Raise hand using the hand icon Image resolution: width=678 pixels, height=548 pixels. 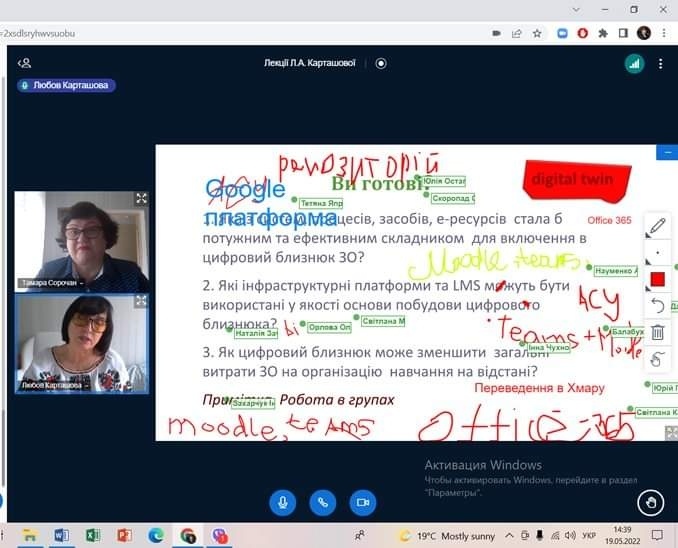(x=650, y=502)
